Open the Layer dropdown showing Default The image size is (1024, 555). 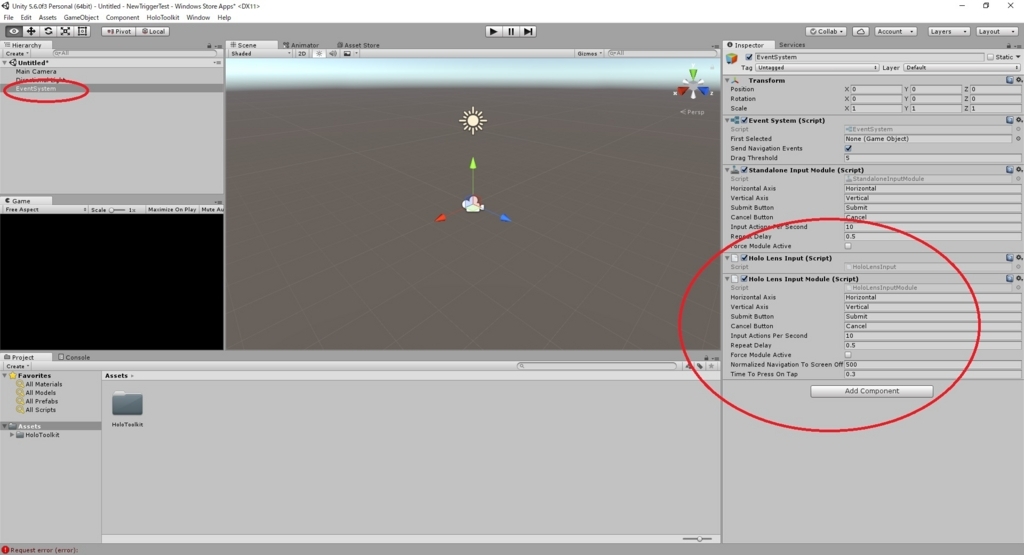(x=961, y=68)
